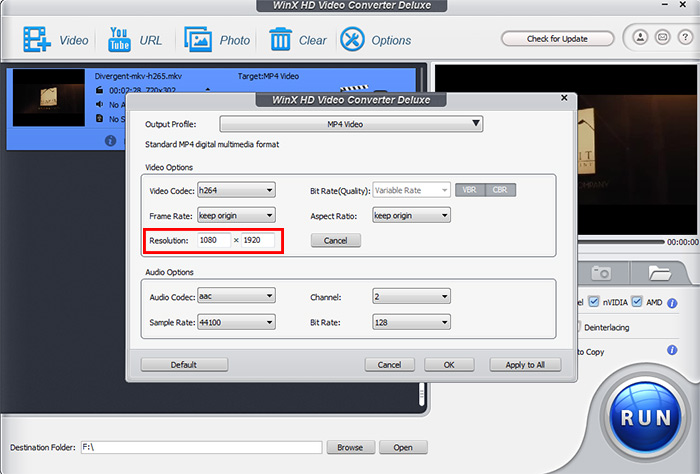Close the settings dialog with X
The width and height of the screenshot is (700, 474).
564,98
